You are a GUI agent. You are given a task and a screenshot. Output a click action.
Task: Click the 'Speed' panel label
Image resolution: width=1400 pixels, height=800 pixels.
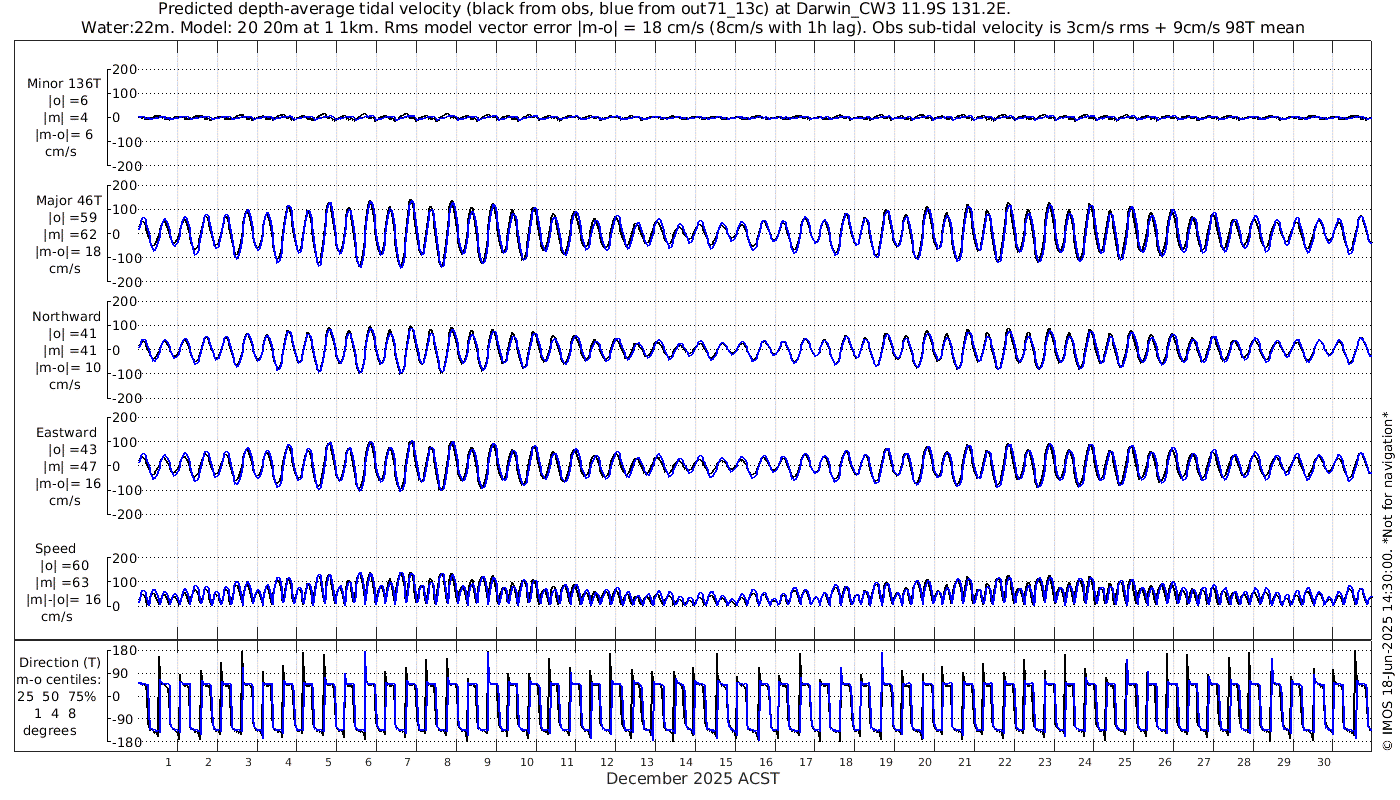click(x=55, y=549)
